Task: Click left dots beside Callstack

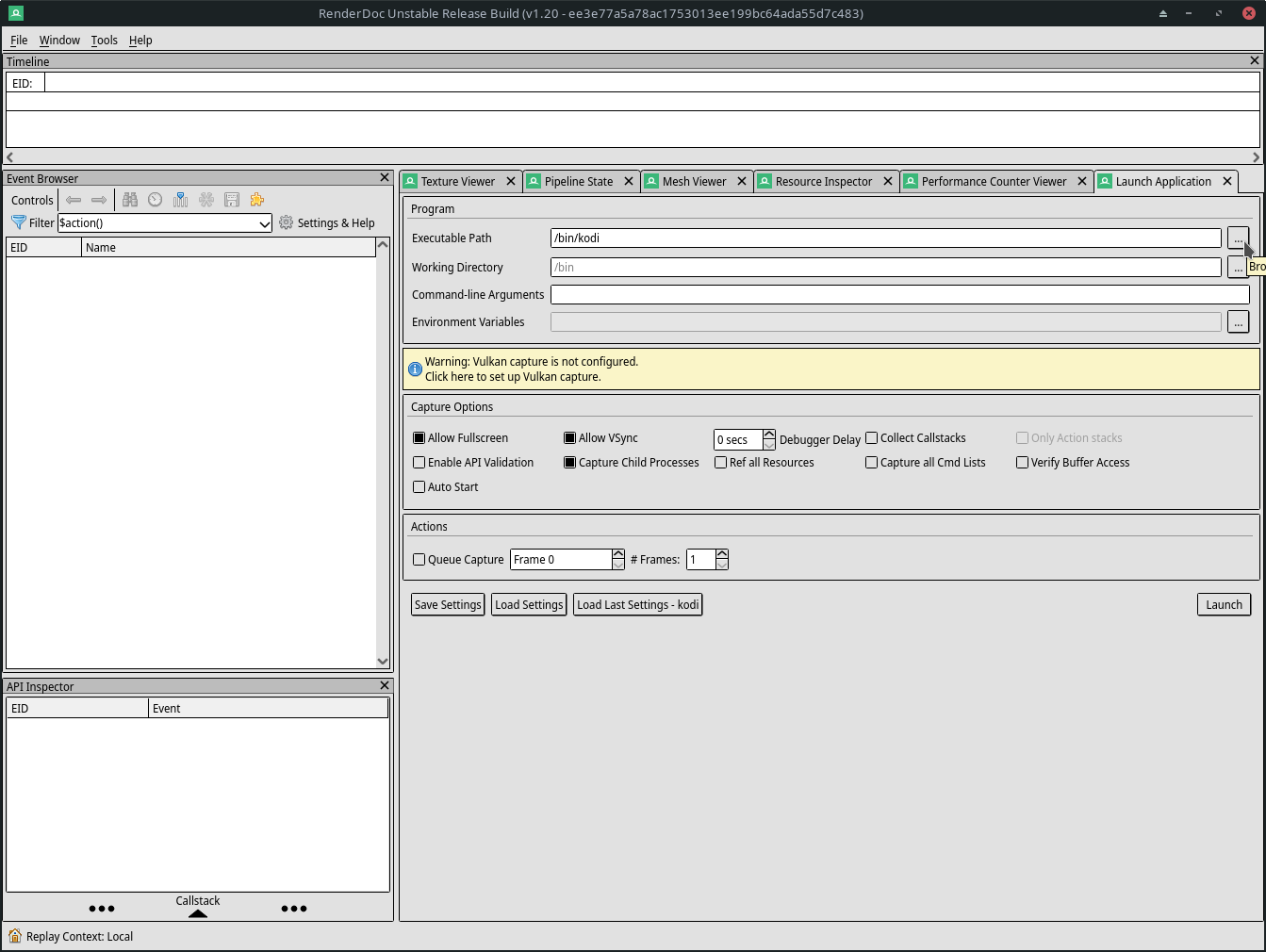Action: click(102, 909)
